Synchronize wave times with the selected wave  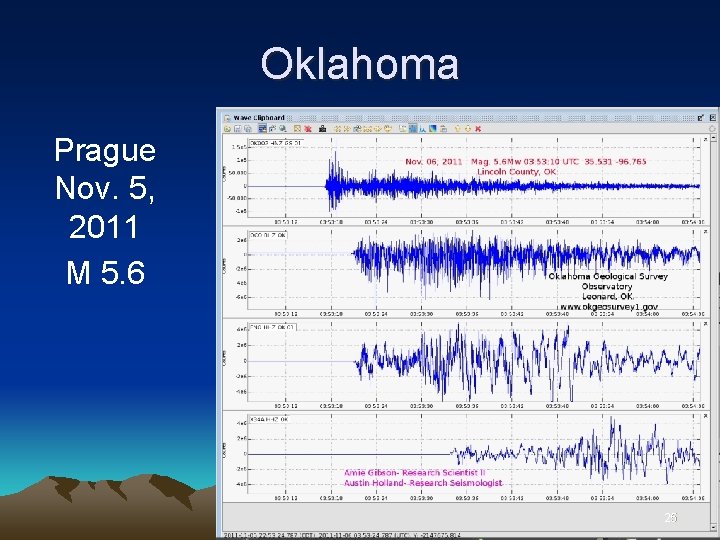[x=273, y=129]
